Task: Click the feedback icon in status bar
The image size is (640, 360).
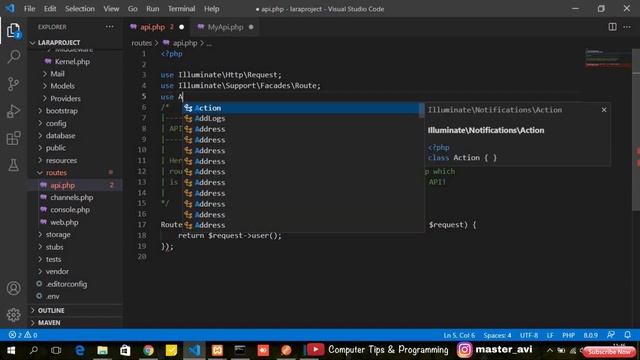Action: click(x=611, y=335)
